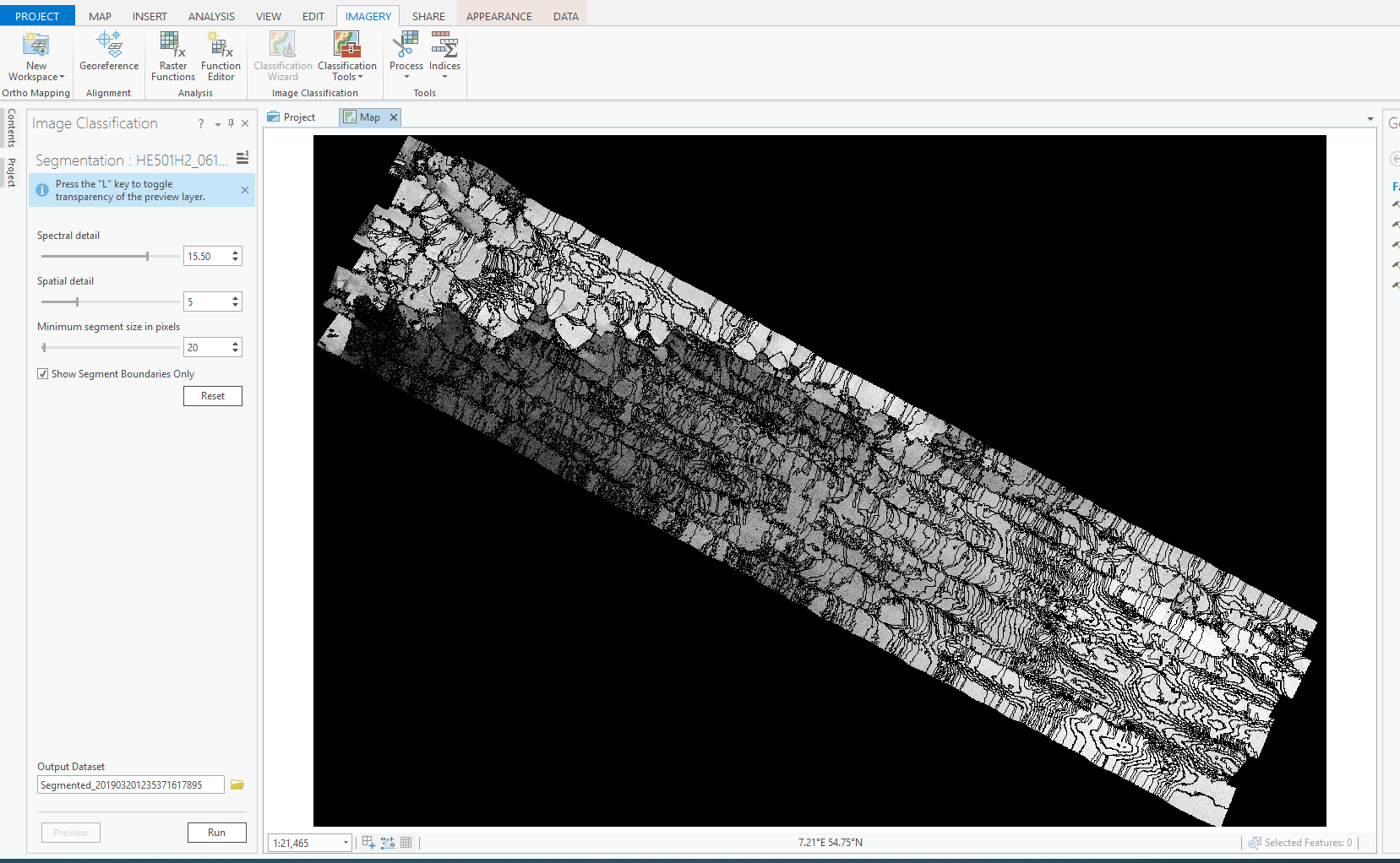This screenshot has height=863, width=1400.
Task: Switch to the APPEARANCE ribbon tab
Action: tap(499, 16)
